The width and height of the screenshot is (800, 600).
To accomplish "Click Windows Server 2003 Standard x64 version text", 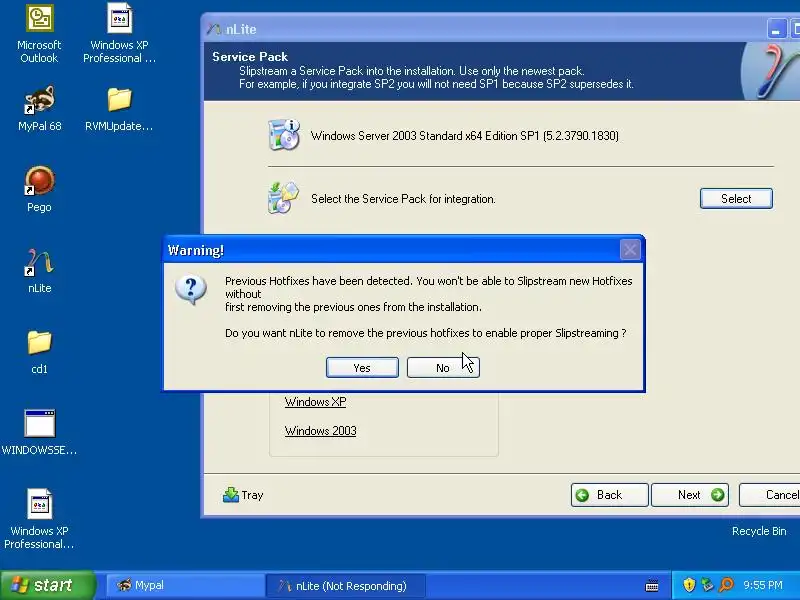I will click(x=465, y=136).
